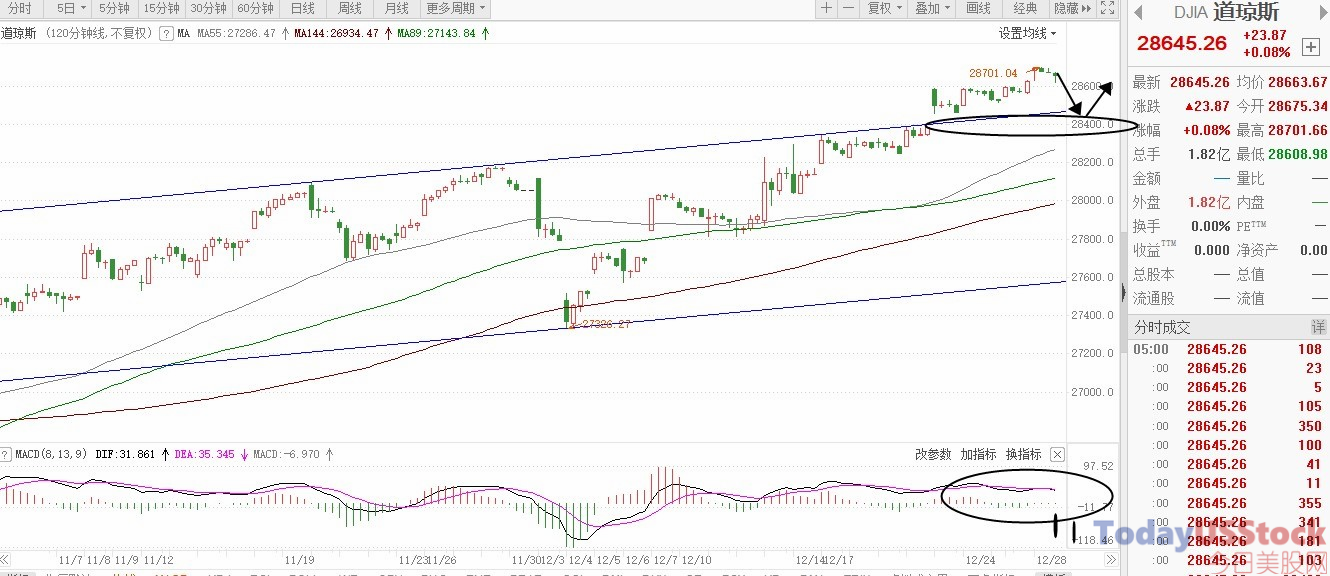The width and height of the screenshot is (1330, 576).
Task: Switch to 日线 daily chart tab
Action: pyautogui.click(x=302, y=8)
